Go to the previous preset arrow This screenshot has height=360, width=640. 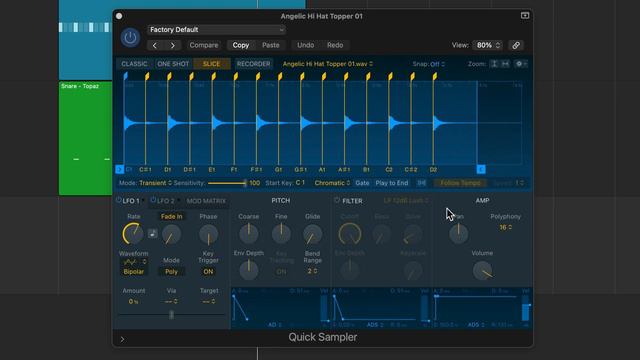tap(155, 45)
